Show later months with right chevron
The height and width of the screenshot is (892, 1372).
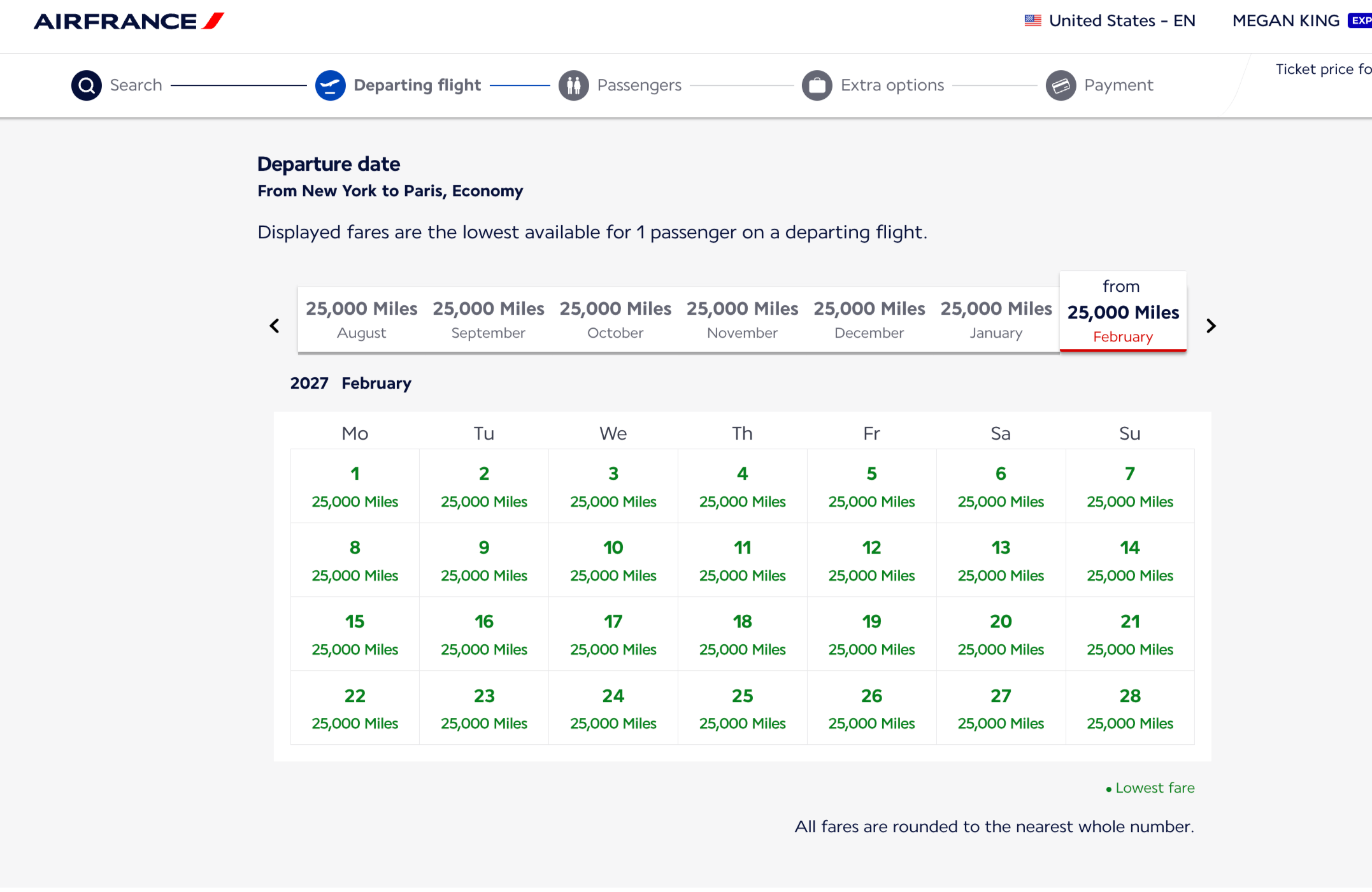pyautogui.click(x=1211, y=326)
